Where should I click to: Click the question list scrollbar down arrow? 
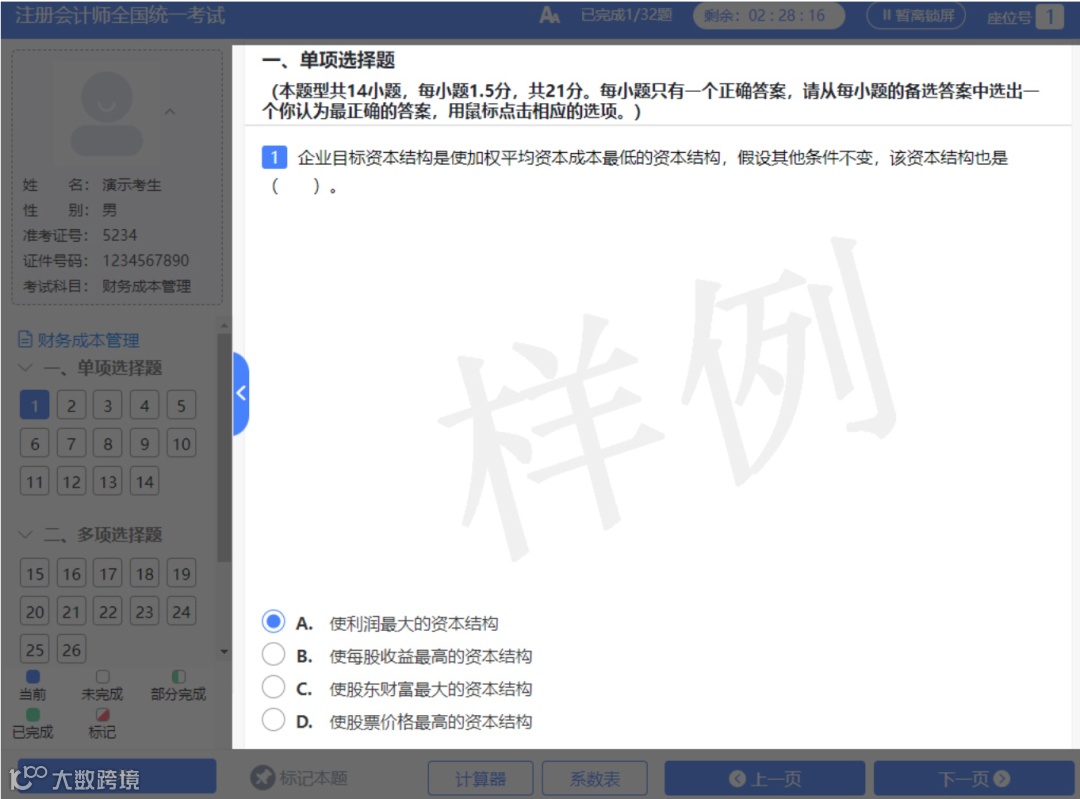tap(224, 652)
